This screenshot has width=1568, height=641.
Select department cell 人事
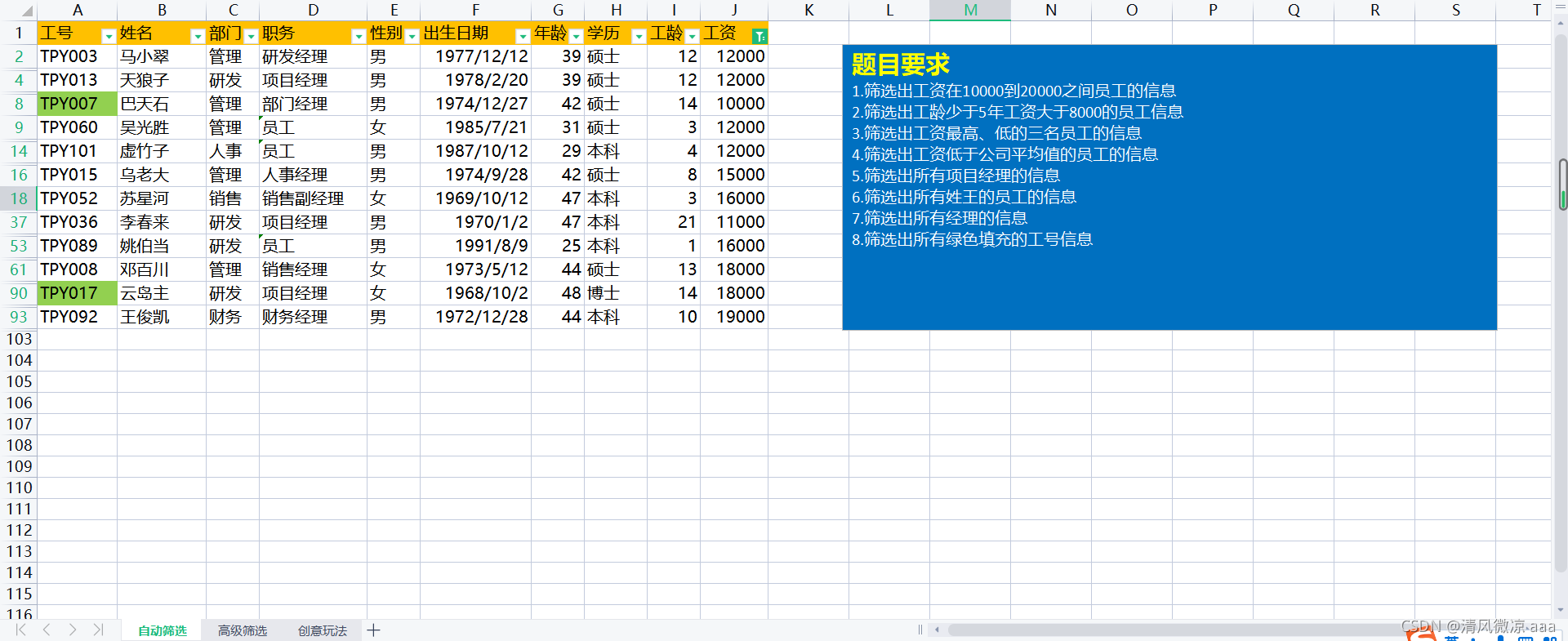(233, 151)
